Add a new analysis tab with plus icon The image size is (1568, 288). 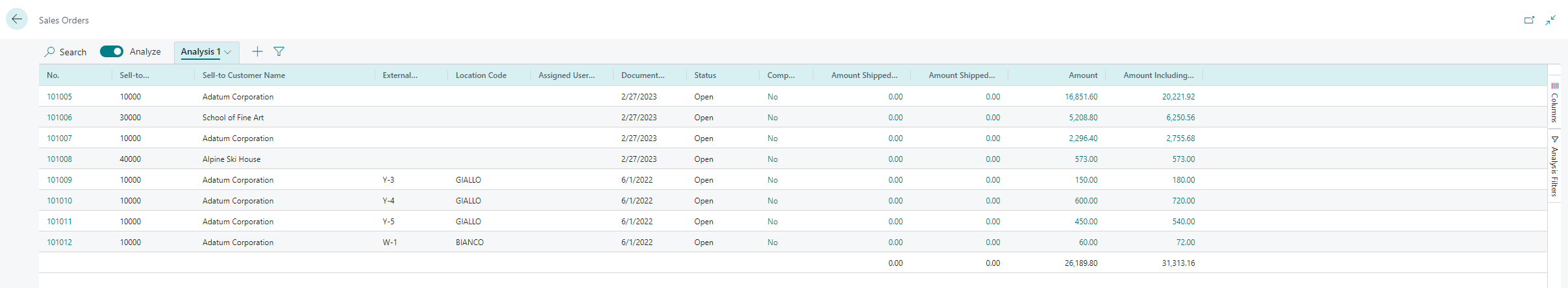pyautogui.click(x=258, y=51)
